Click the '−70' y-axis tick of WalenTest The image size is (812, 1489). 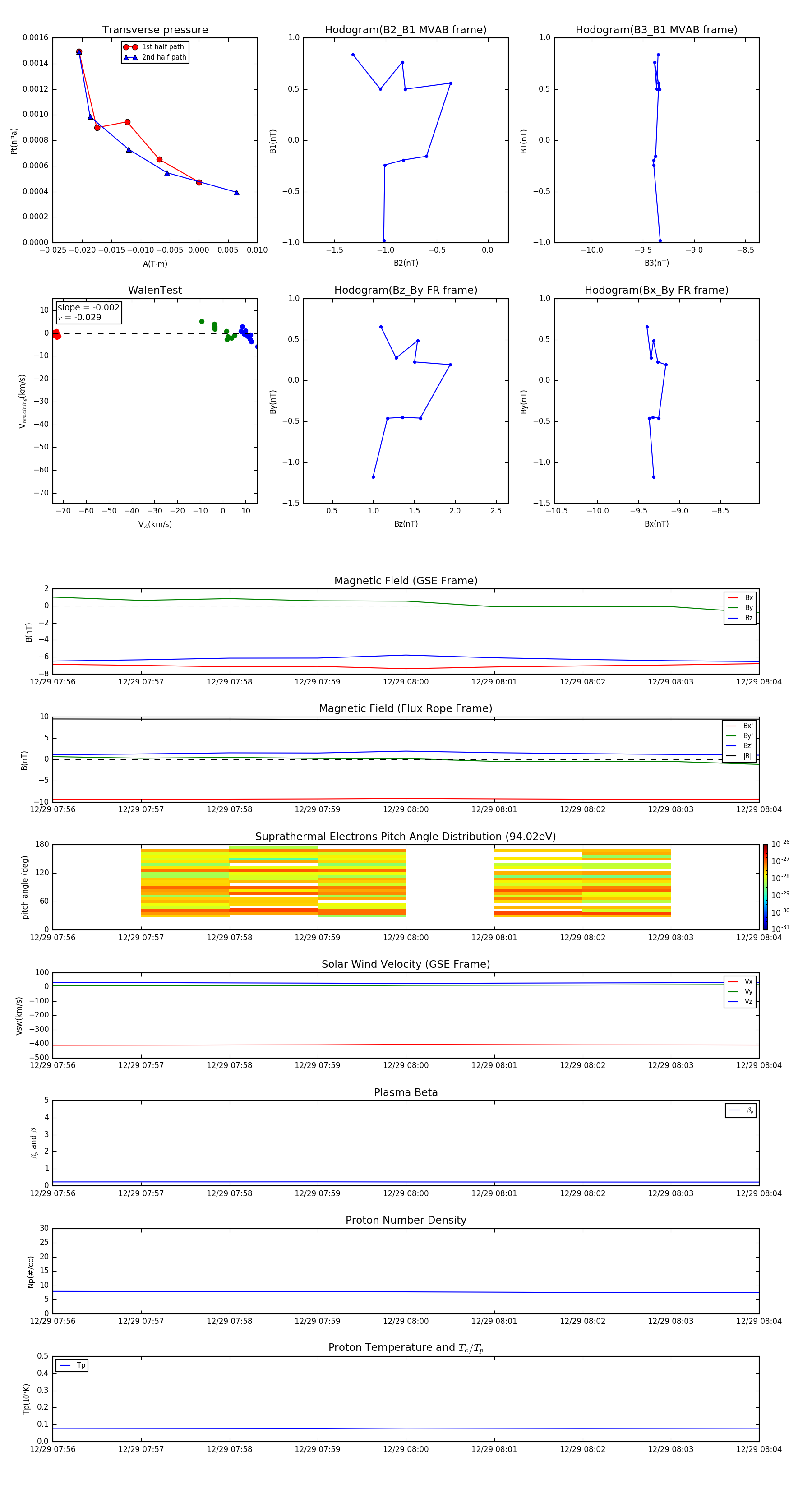(x=41, y=493)
